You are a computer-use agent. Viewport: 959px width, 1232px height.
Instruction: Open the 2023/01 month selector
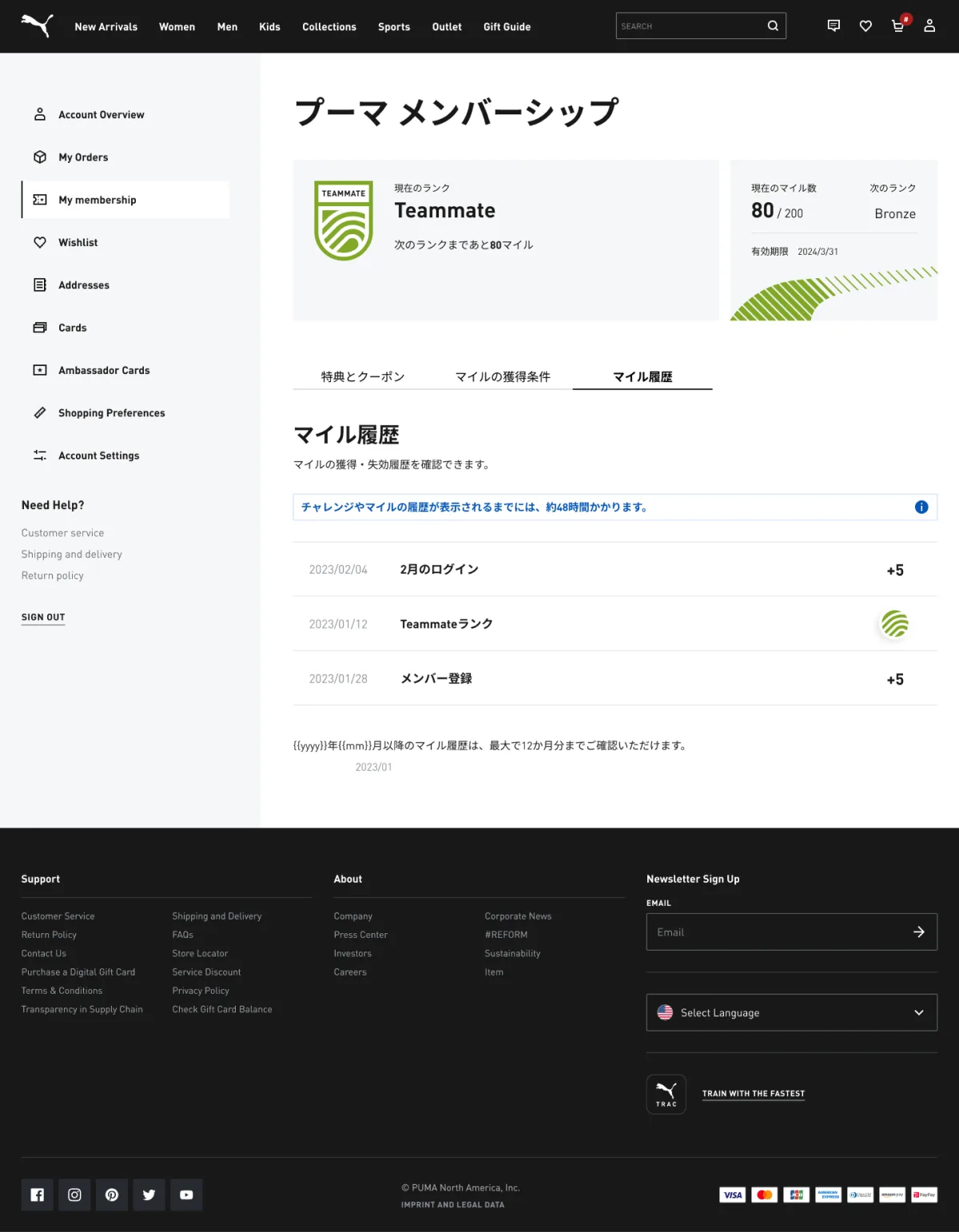pyautogui.click(x=374, y=767)
